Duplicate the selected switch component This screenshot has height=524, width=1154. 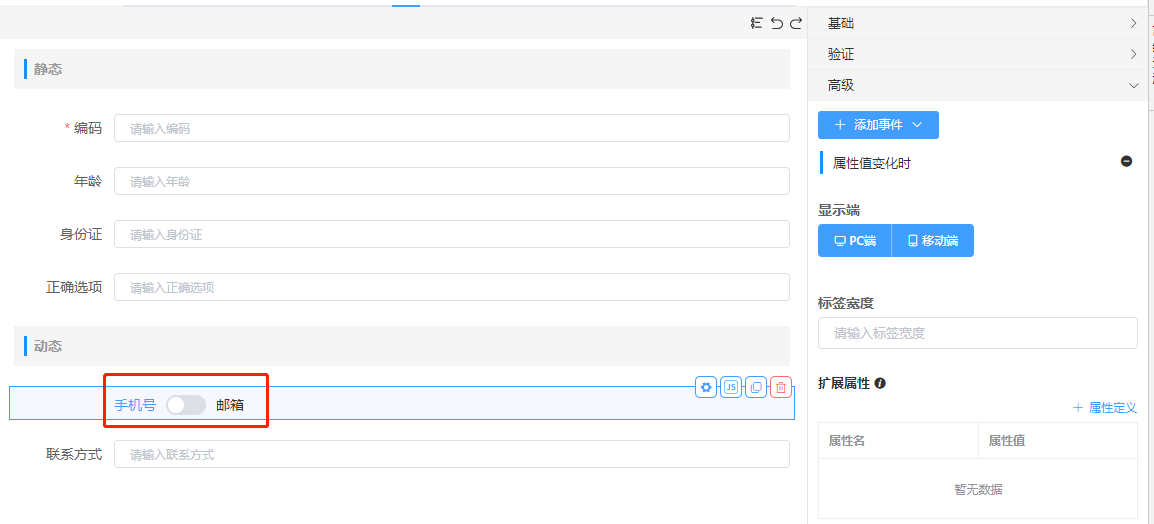pyautogui.click(x=756, y=387)
